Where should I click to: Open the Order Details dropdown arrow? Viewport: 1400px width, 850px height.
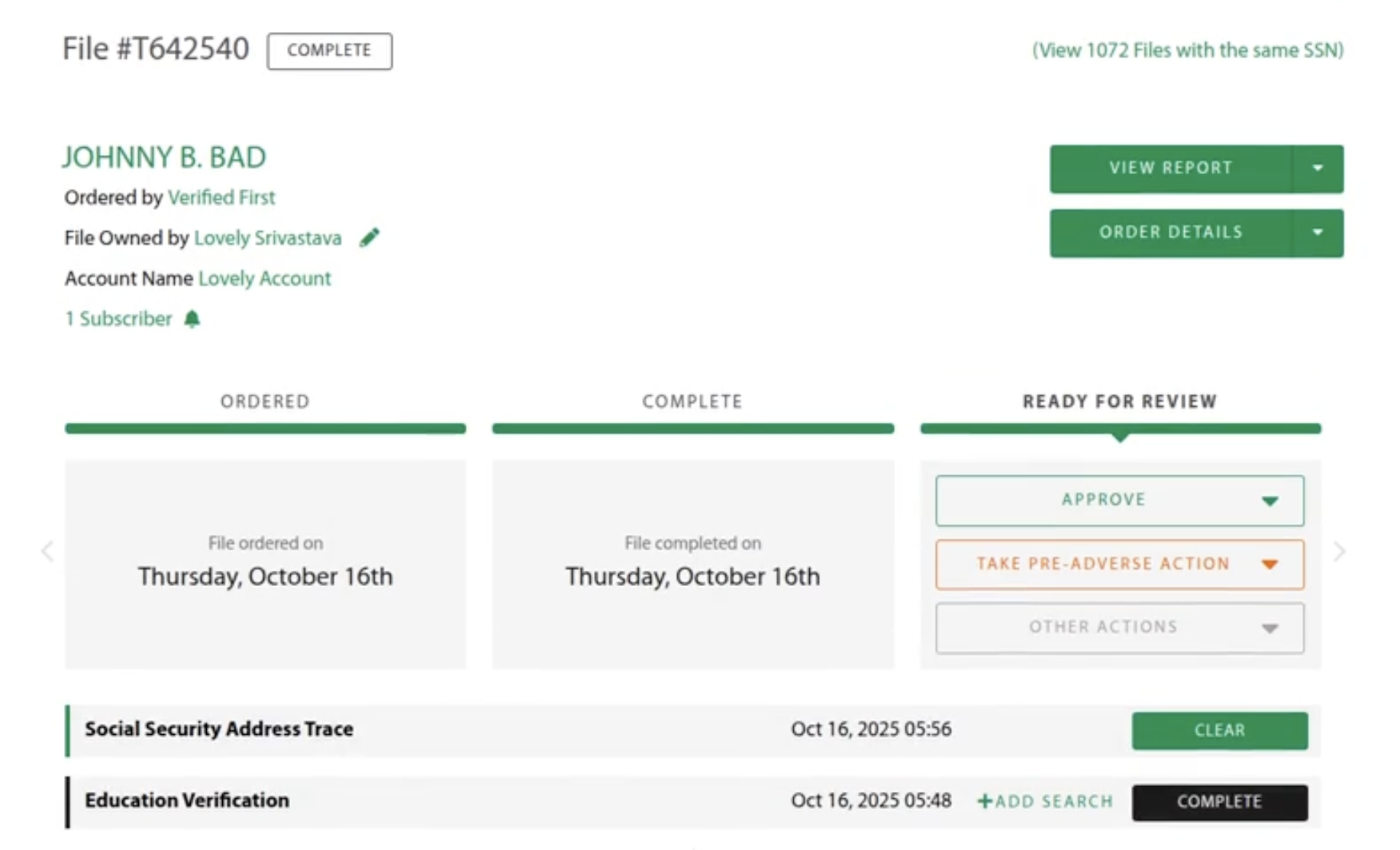pyautogui.click(x=1318, y=233)
